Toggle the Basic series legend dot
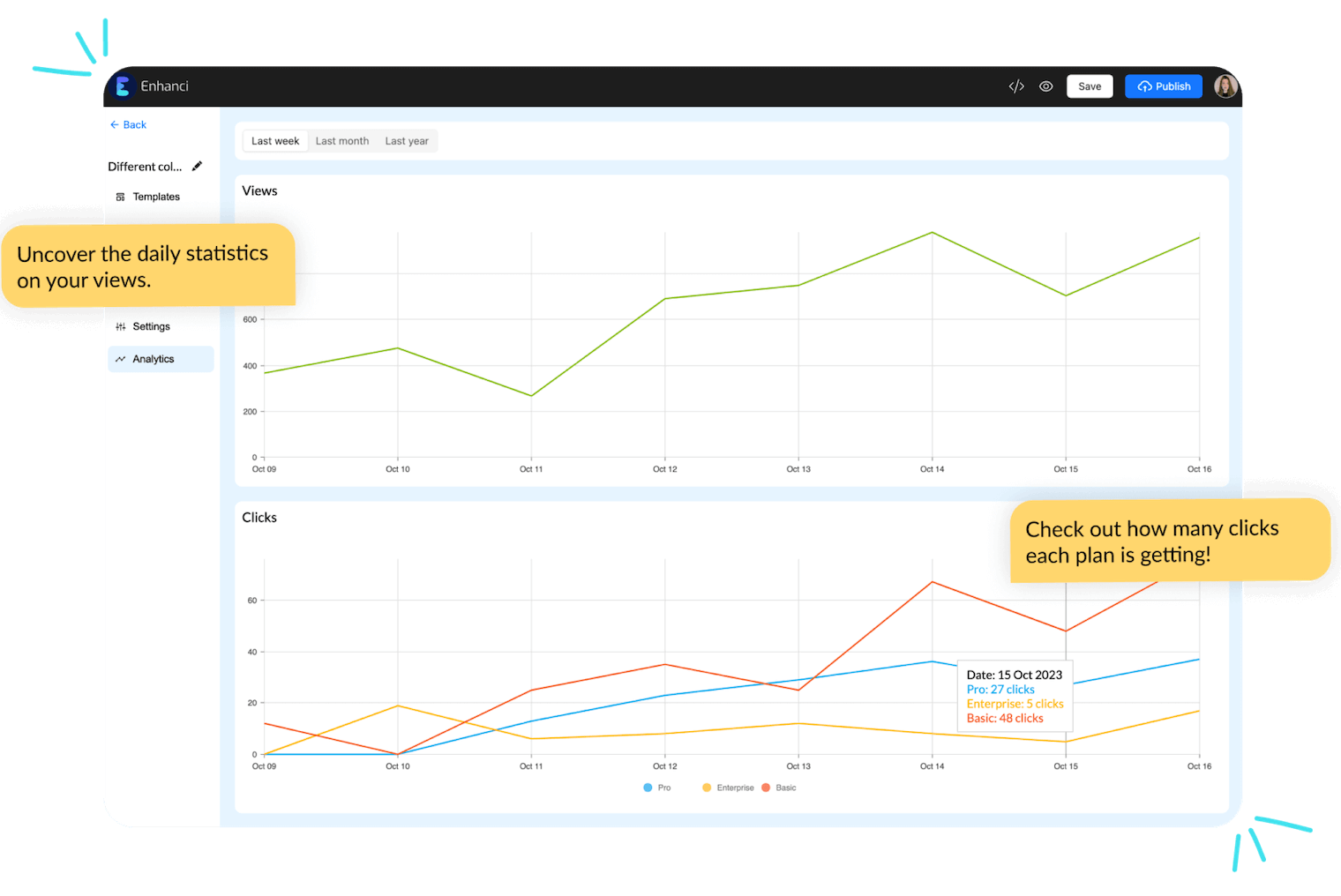This screenshot has width=1341, height=896. click(x=766, y=788)
